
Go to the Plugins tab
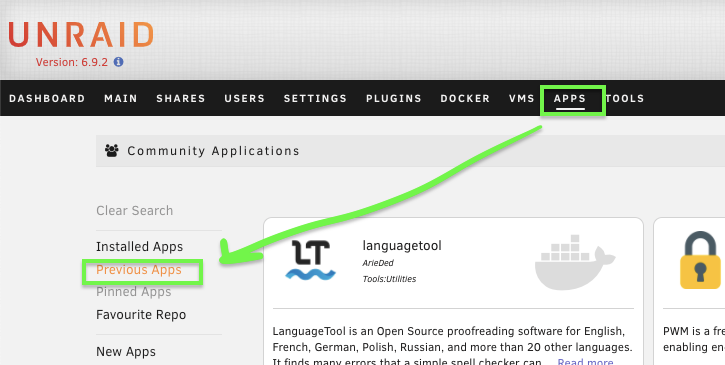[394, 99]
